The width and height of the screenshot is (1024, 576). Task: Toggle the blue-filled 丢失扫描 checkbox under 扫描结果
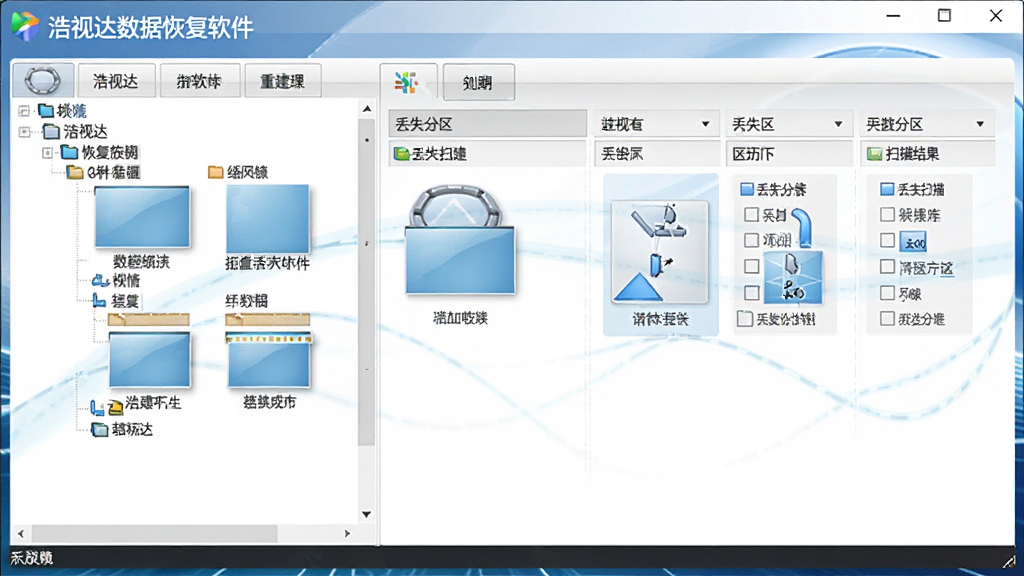click(x=887, y=189)
